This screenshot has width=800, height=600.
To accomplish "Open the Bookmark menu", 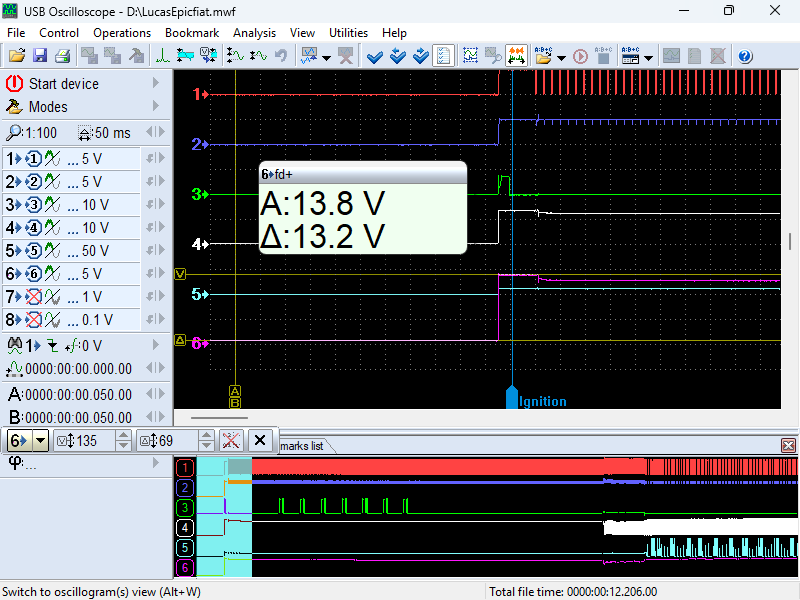I will [192, 33].
